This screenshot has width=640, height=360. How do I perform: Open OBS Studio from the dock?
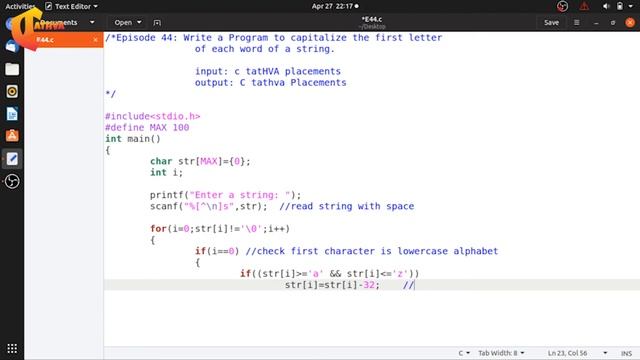pos(12,181)
